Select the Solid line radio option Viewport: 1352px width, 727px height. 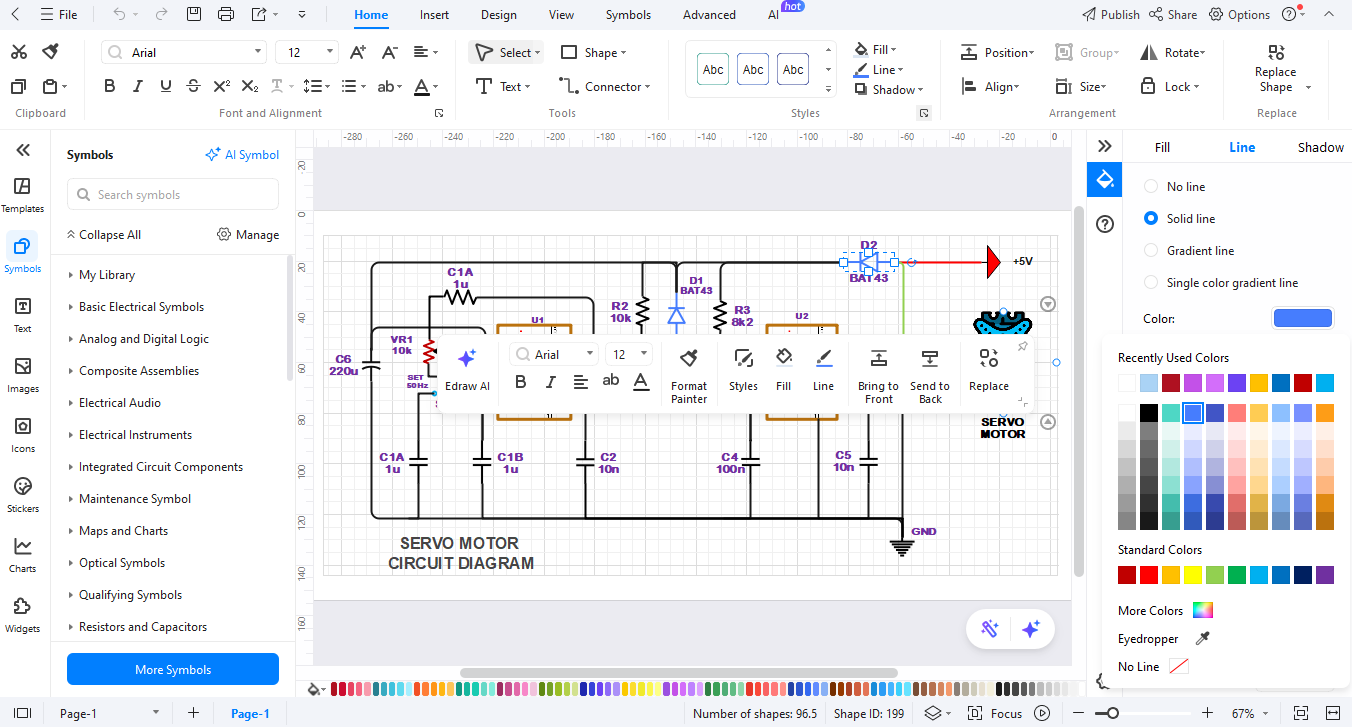pyautogui.click(x=1151, y=219)
